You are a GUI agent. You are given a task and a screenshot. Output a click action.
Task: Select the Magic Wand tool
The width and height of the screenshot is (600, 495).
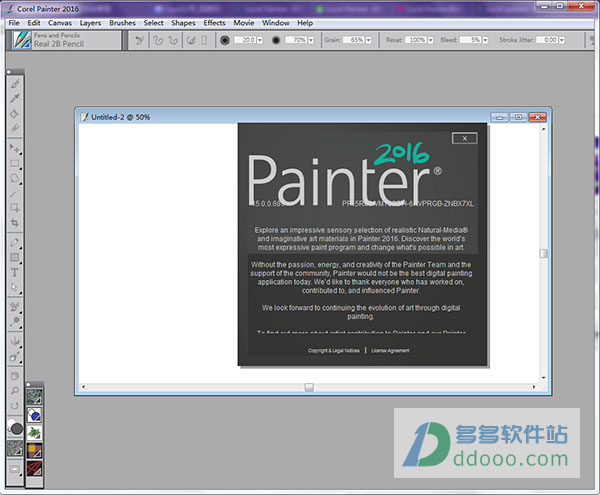[15, 194]
